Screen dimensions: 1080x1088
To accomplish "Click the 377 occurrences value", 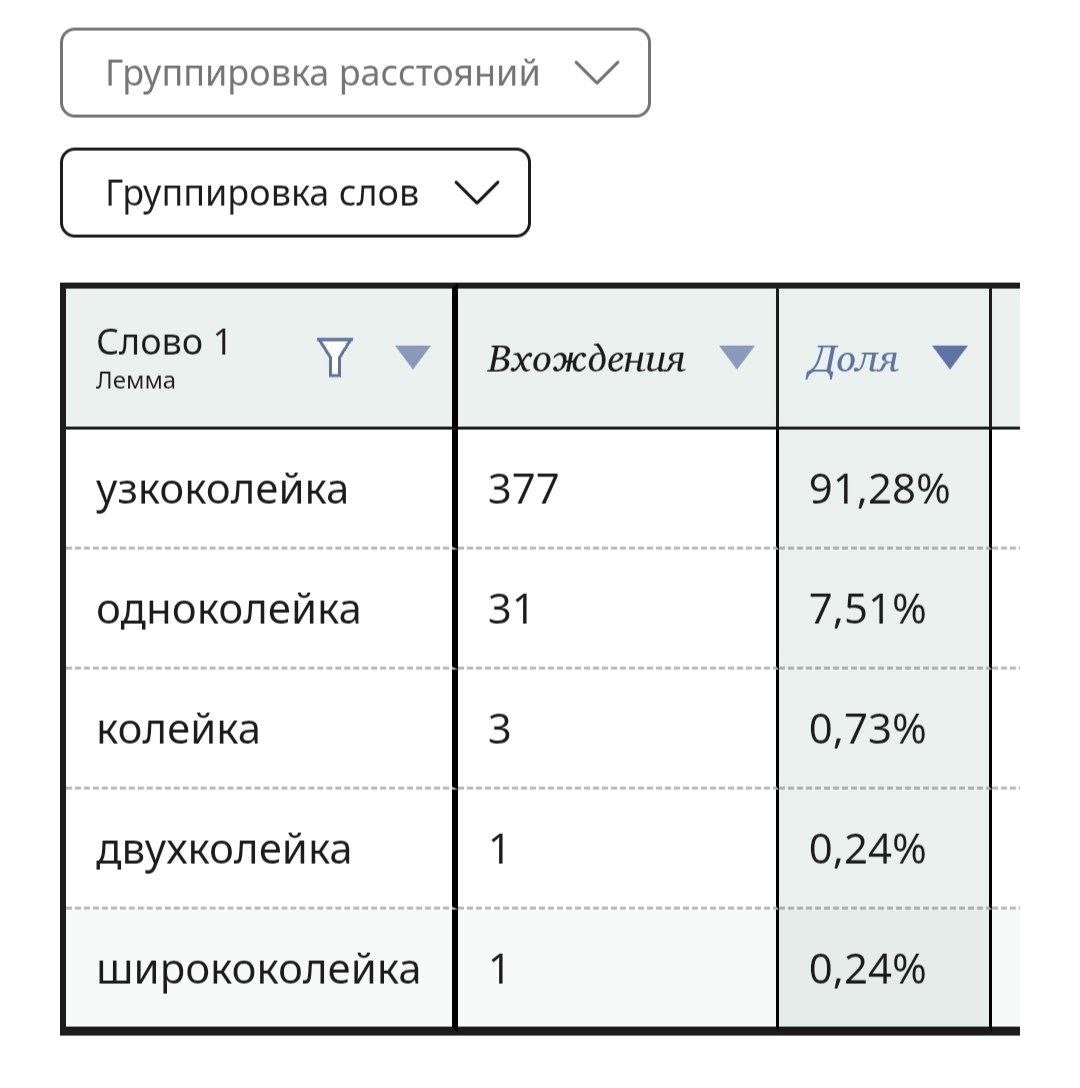I will coord(523,488).
